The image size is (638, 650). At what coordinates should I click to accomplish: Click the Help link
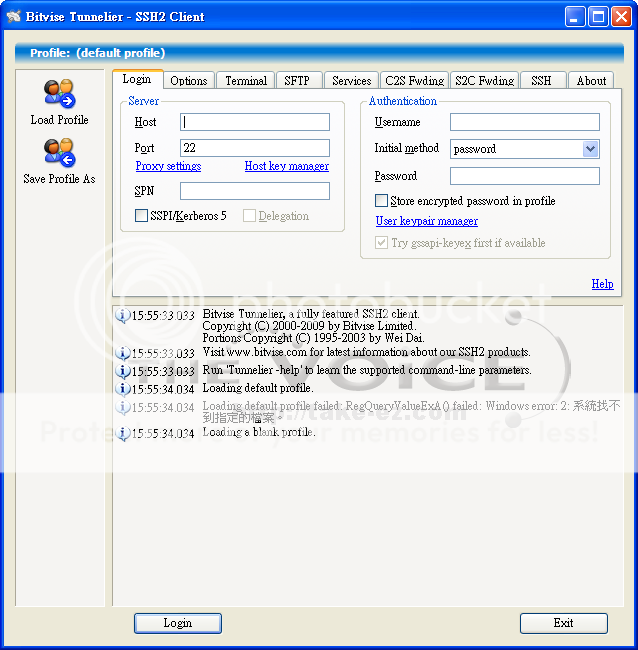(x=602, y=284)
